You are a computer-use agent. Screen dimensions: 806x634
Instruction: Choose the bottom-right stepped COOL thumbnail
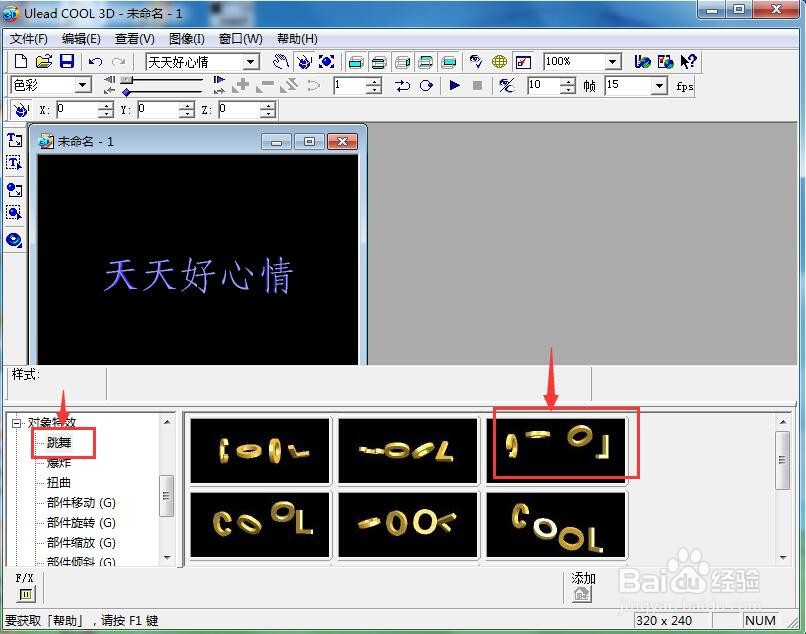(556, 524)
